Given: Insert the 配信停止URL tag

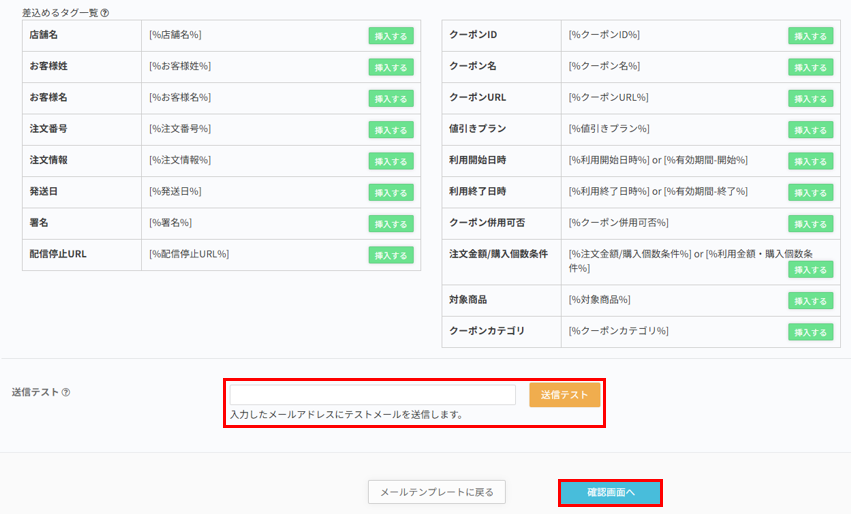Looking at the screenshot, I should [x=390, y=255].
